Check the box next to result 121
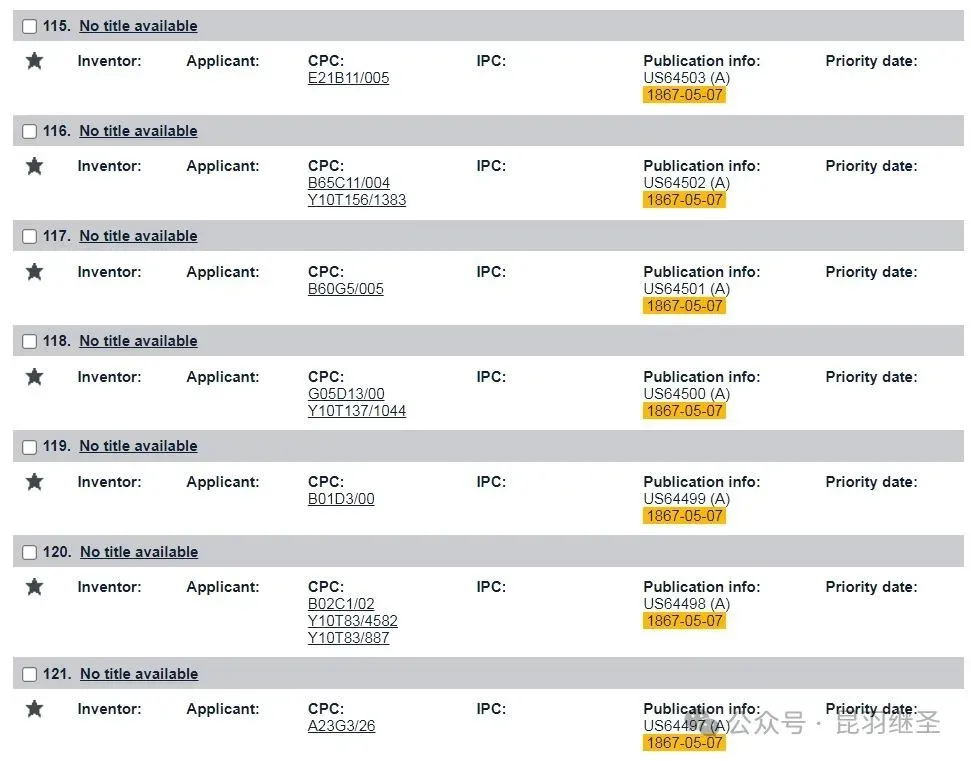 click(29, 675)
